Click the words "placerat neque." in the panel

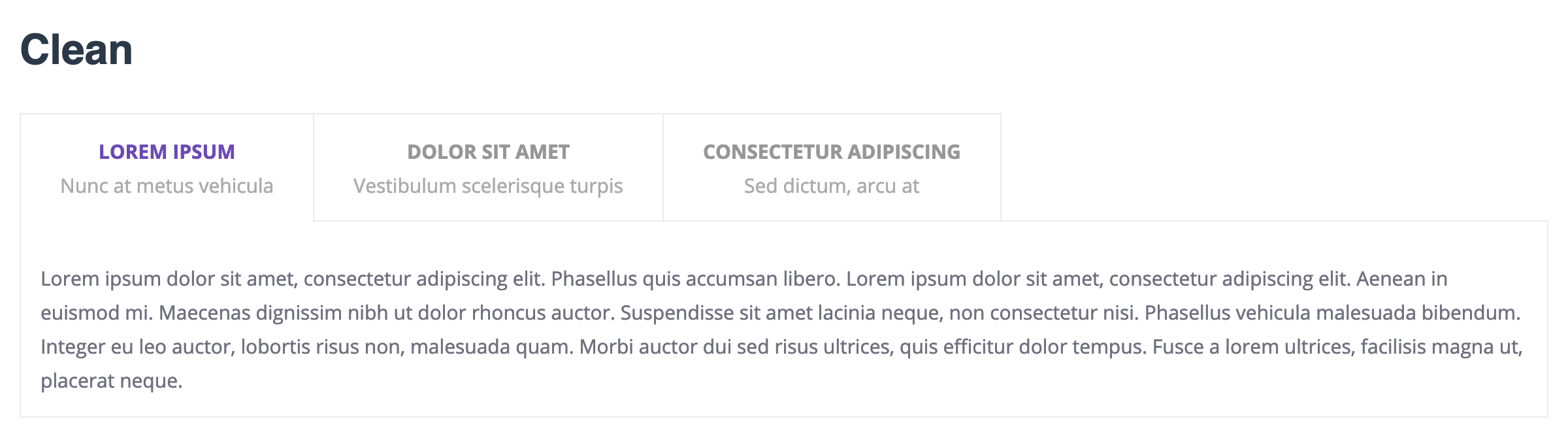[x=112, y=381]
